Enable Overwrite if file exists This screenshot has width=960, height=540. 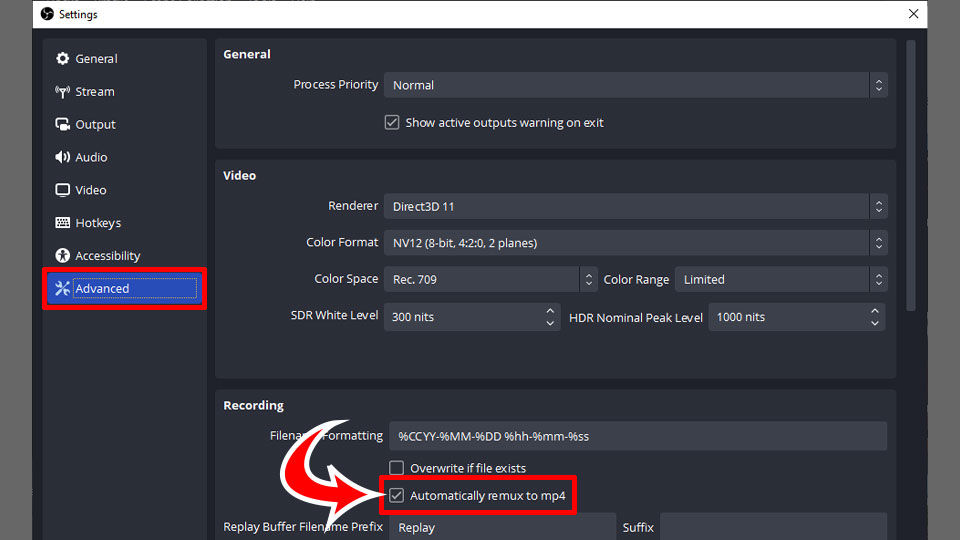coord(397,468)
